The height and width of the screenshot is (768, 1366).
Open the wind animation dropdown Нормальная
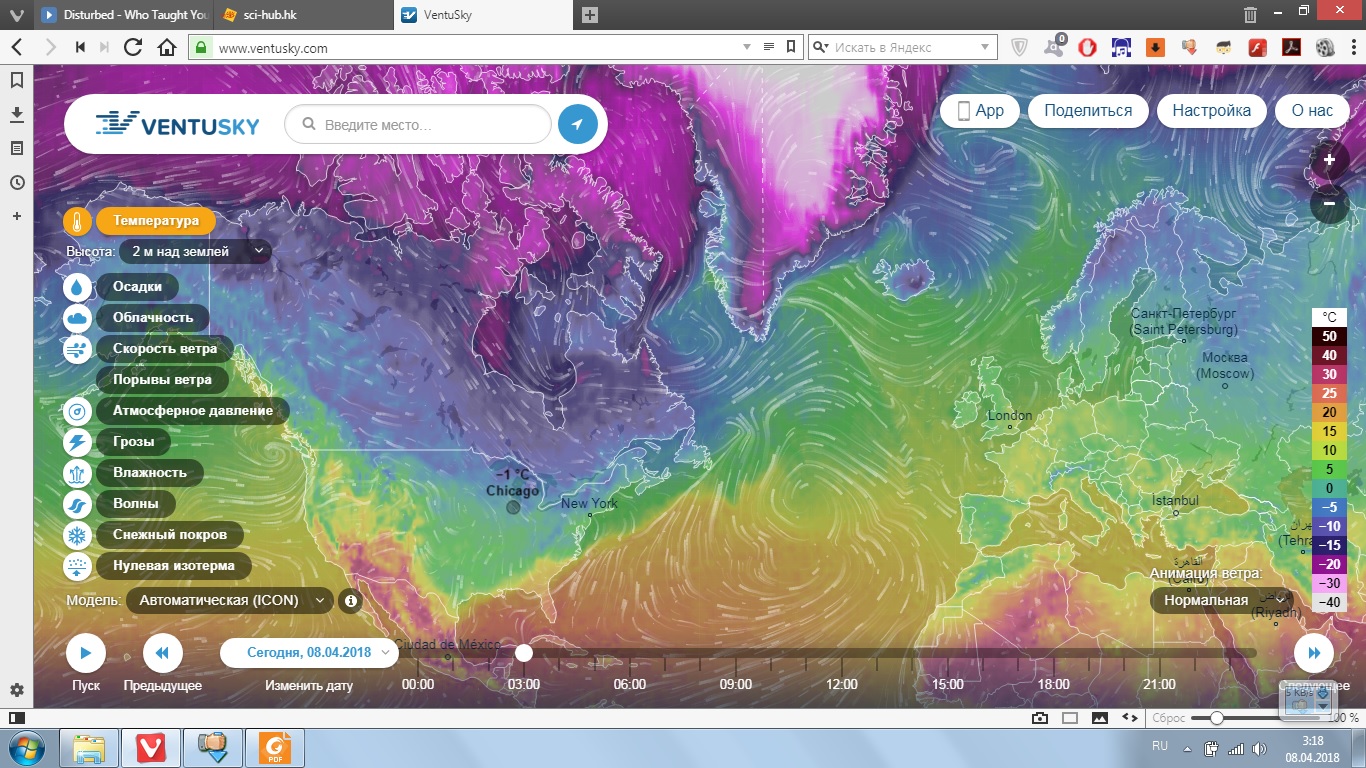(1217, 601)
